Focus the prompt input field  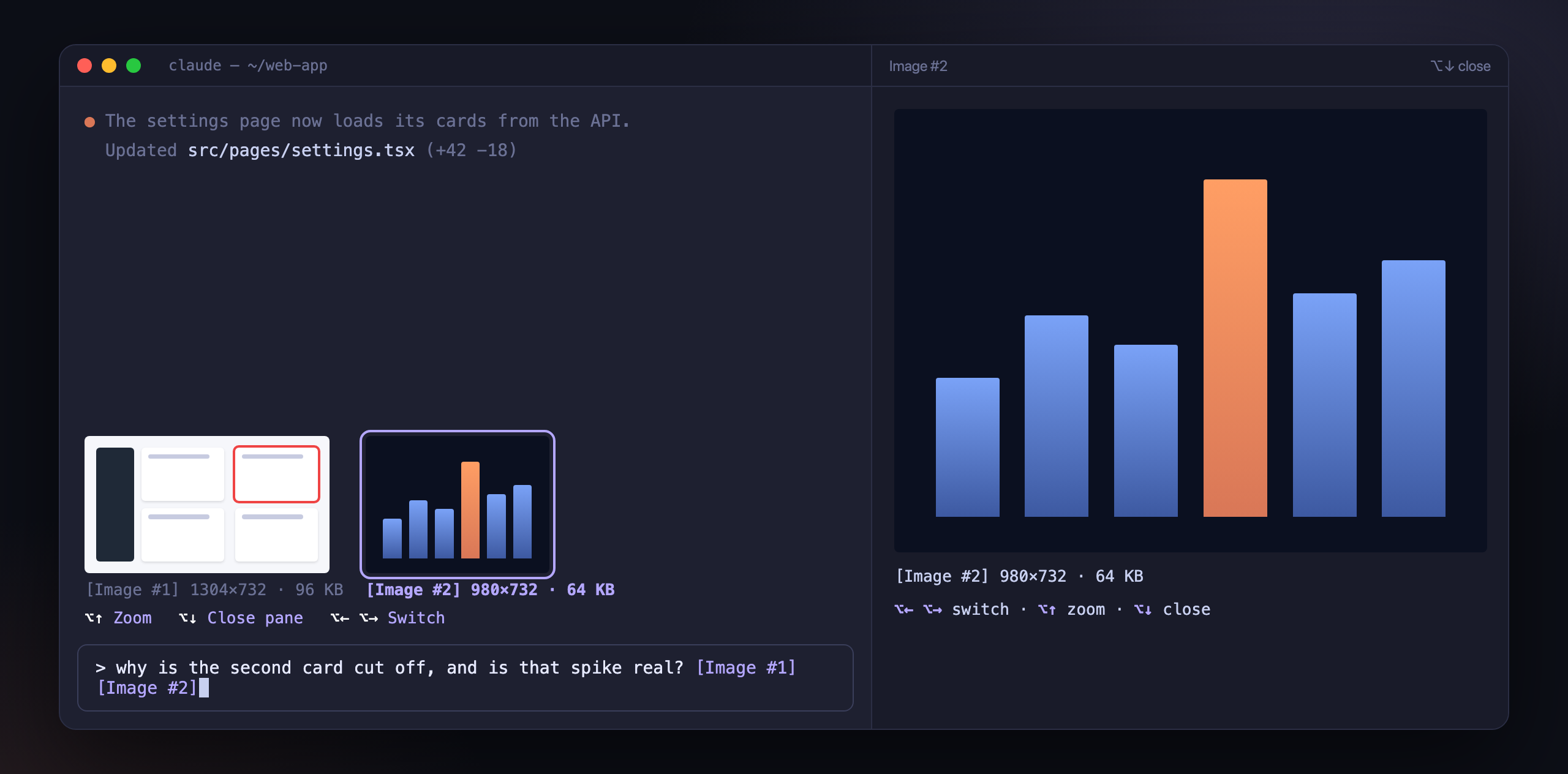pyautogui.click(x=466, y=677)
